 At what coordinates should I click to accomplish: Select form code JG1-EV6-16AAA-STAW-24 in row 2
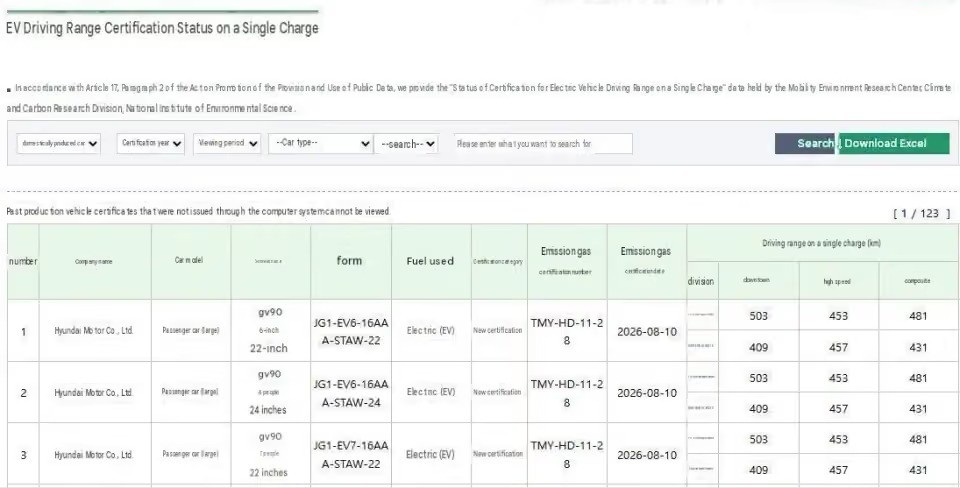click(351, 393)
